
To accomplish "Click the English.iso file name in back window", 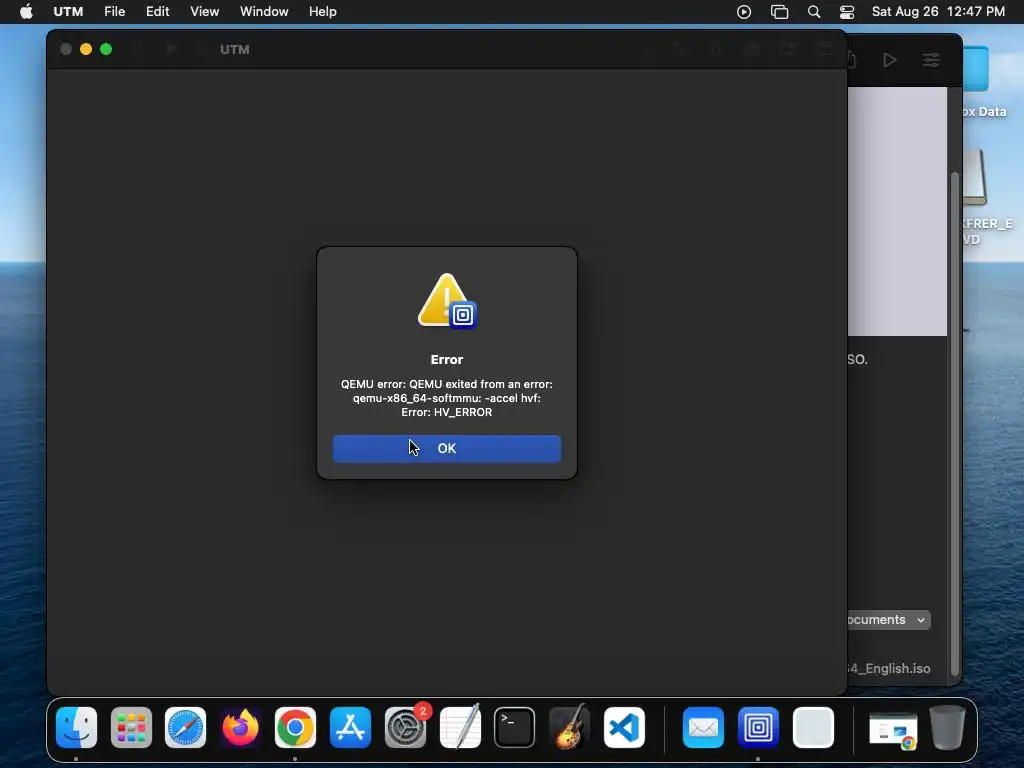I will click(889, 668).
